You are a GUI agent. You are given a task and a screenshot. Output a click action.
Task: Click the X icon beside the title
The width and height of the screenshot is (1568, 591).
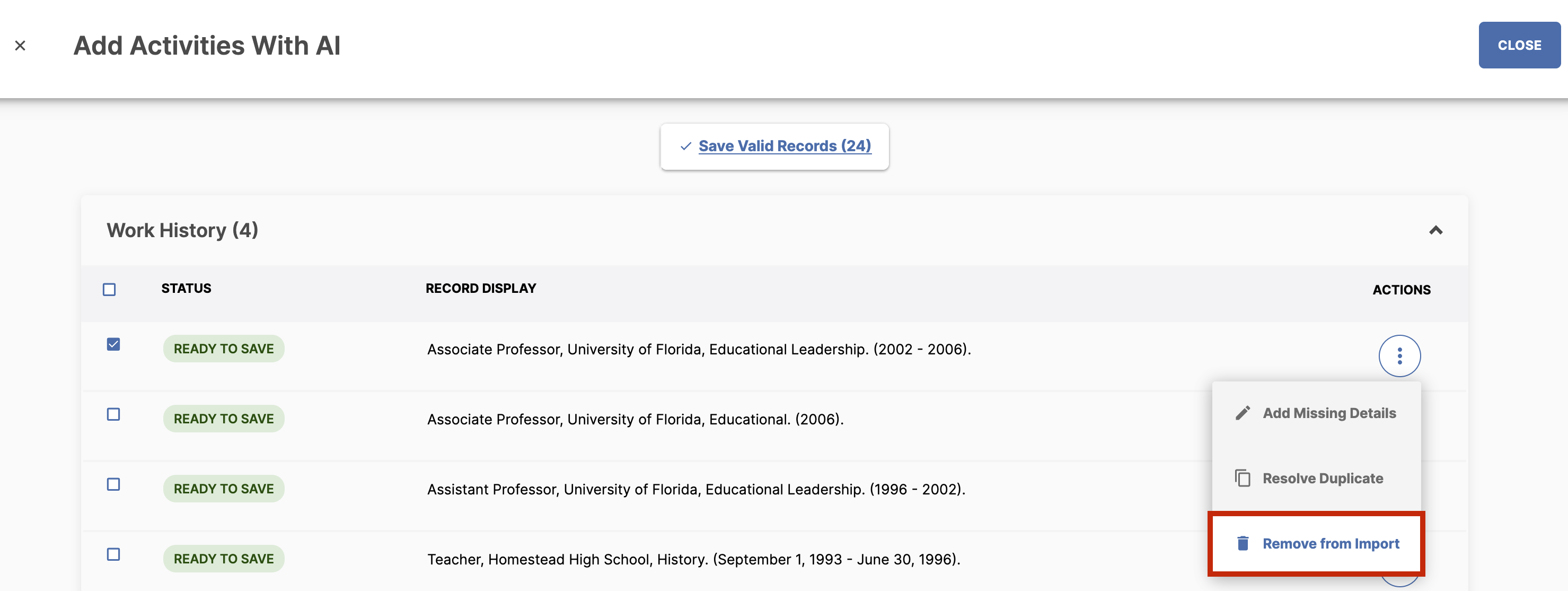click(x=20, y=46)
